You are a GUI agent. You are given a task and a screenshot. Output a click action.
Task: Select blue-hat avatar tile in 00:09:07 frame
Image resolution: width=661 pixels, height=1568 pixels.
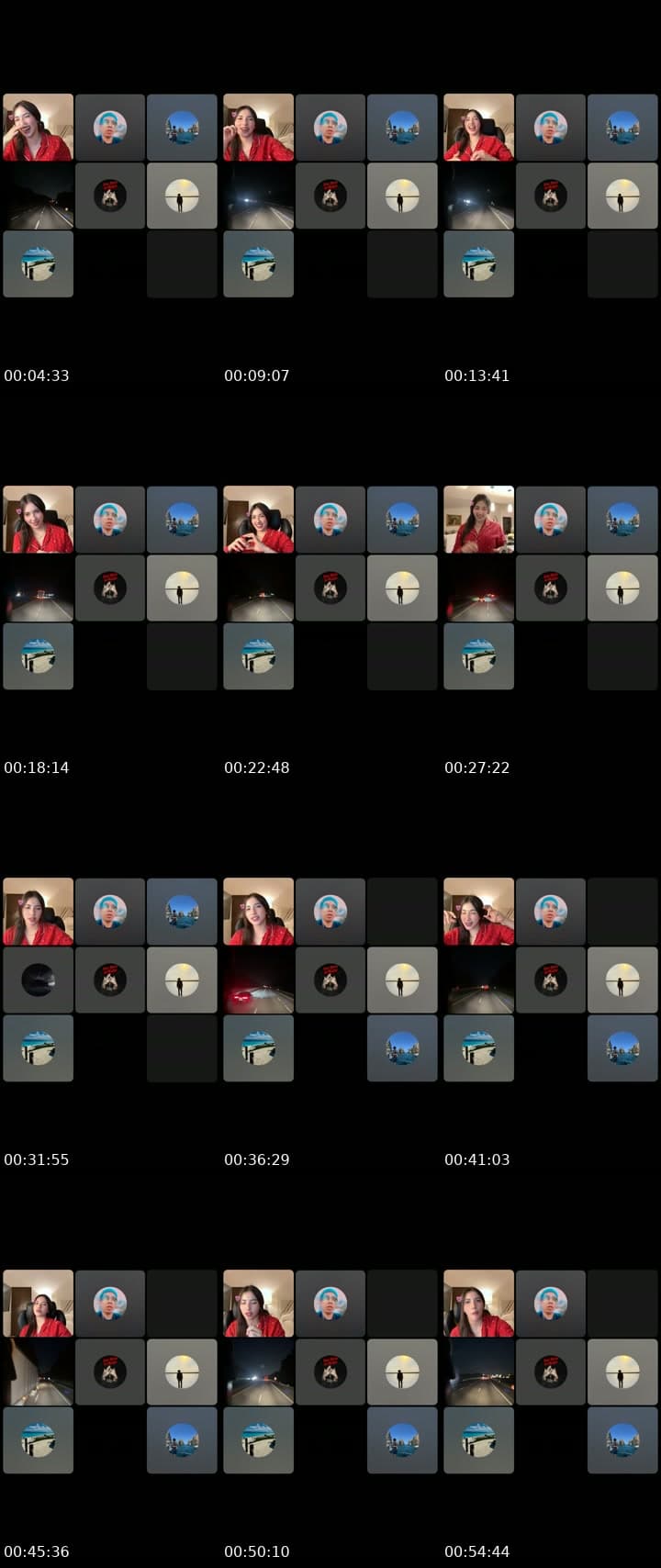point(330,128)
